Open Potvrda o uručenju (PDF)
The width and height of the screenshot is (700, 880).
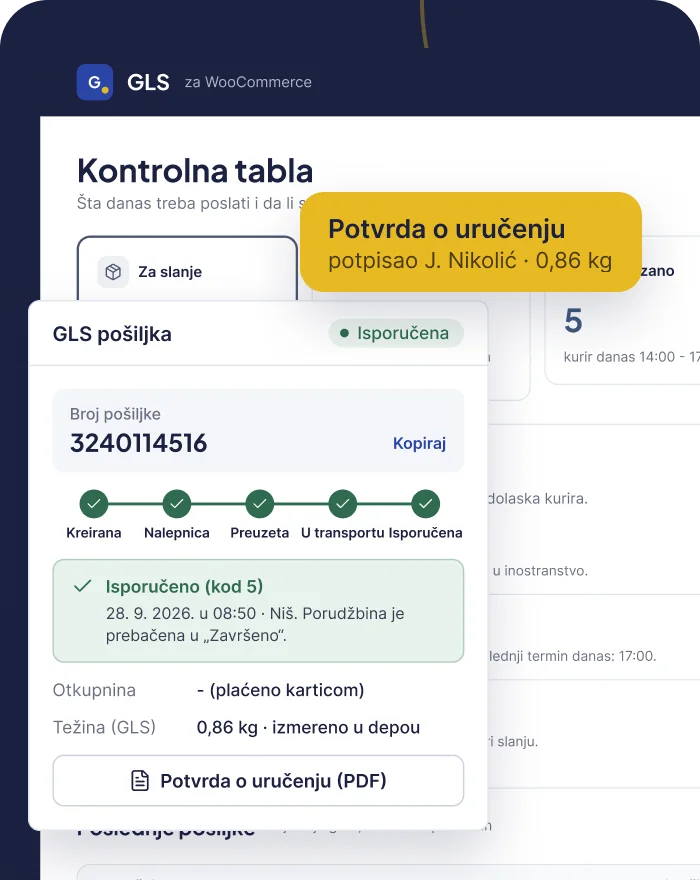click(258, 781)
